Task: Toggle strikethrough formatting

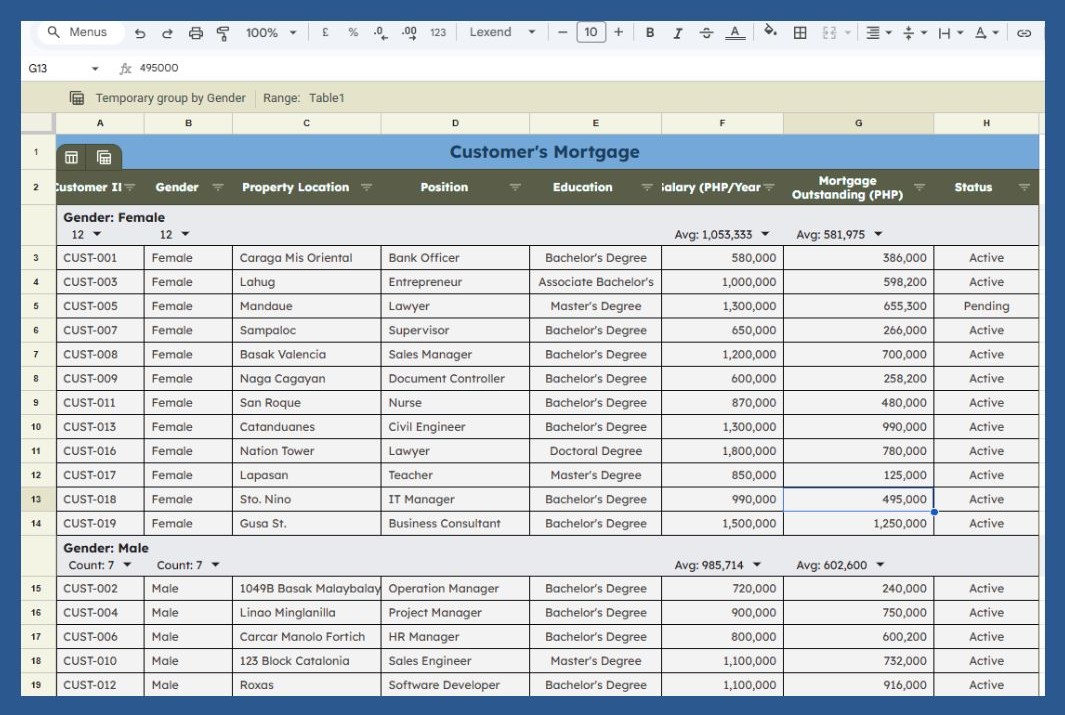Action: tap(706, 33)
